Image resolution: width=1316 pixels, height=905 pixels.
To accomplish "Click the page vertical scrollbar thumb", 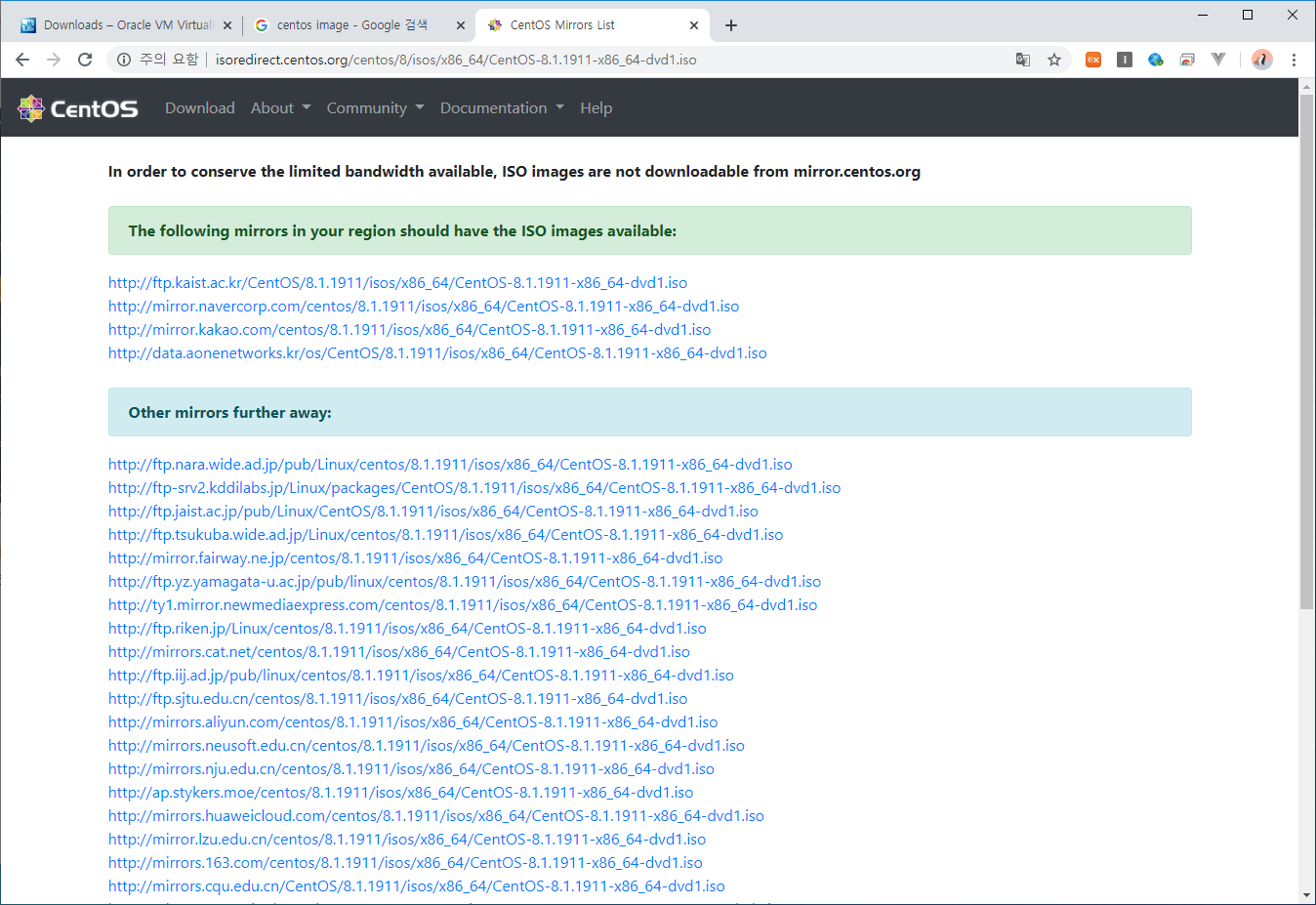I will (1306, 351).
